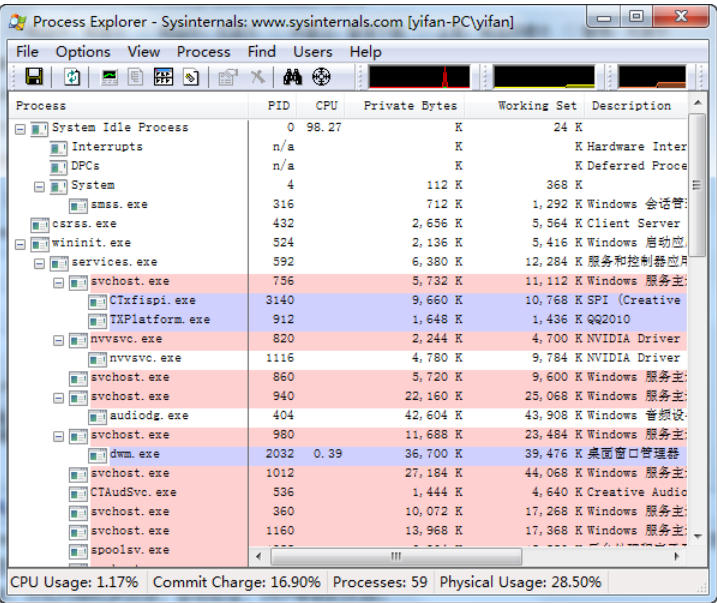Select the TXPlatform.exe process row
Screen dimensions: 717x603
click(159, 320)
